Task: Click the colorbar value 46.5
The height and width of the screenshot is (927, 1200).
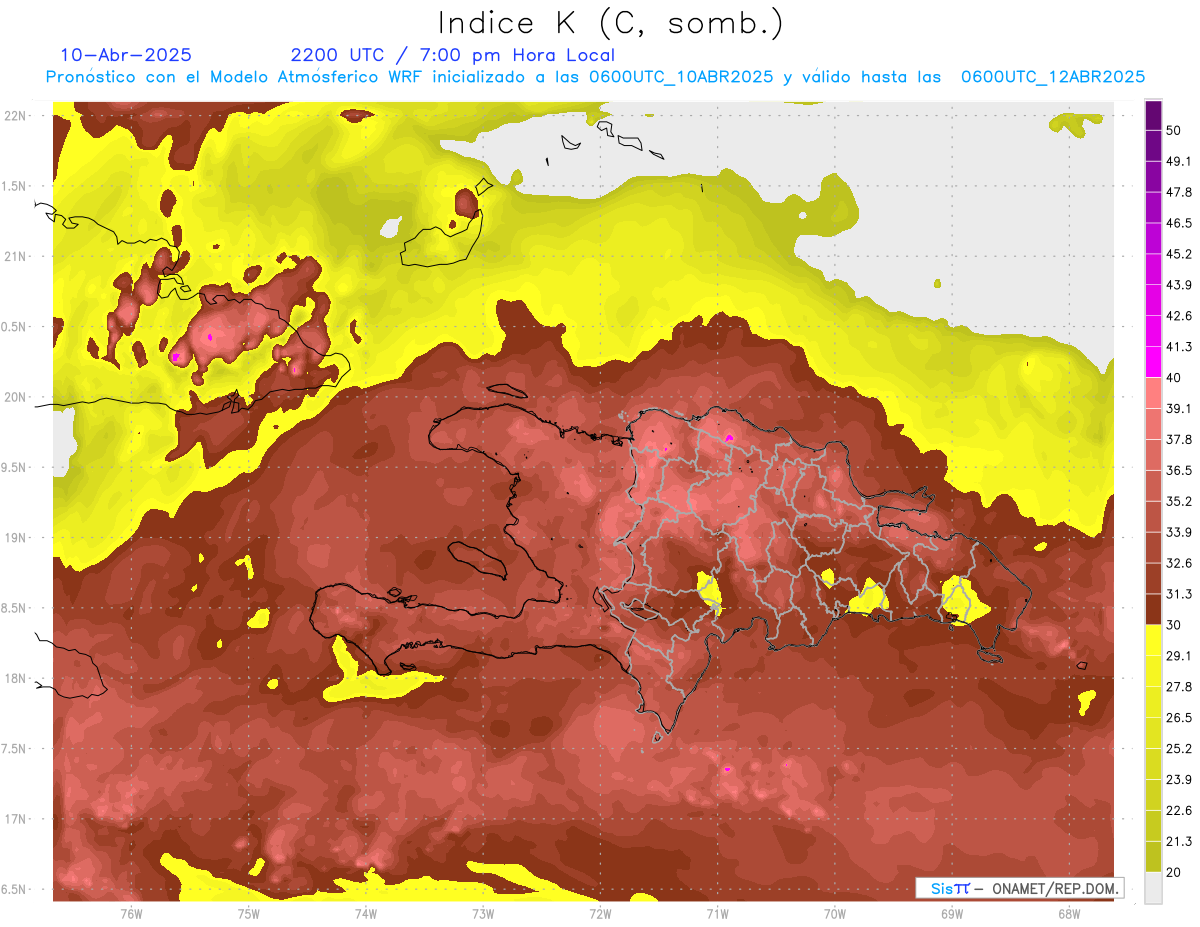Action: [1179, 223]
